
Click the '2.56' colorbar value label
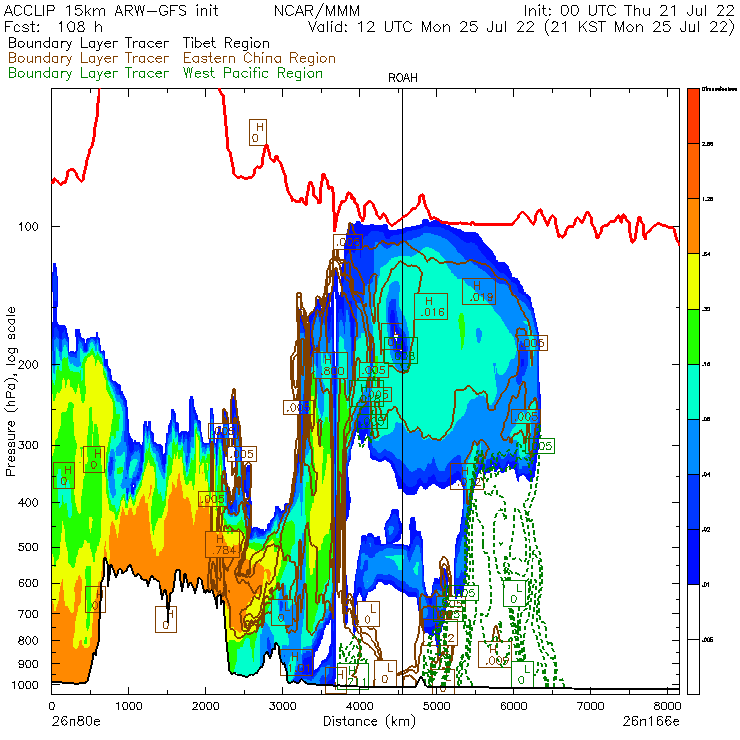[x=706, y=143]
